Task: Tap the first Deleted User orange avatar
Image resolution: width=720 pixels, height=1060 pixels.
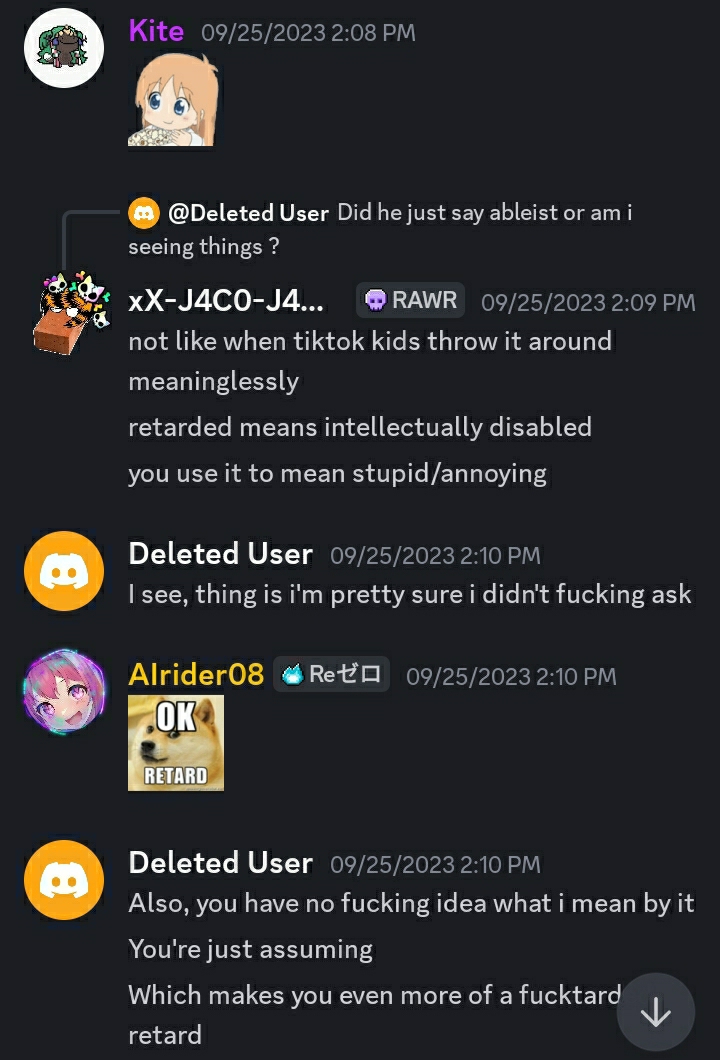Action: [x=64, y=571]
